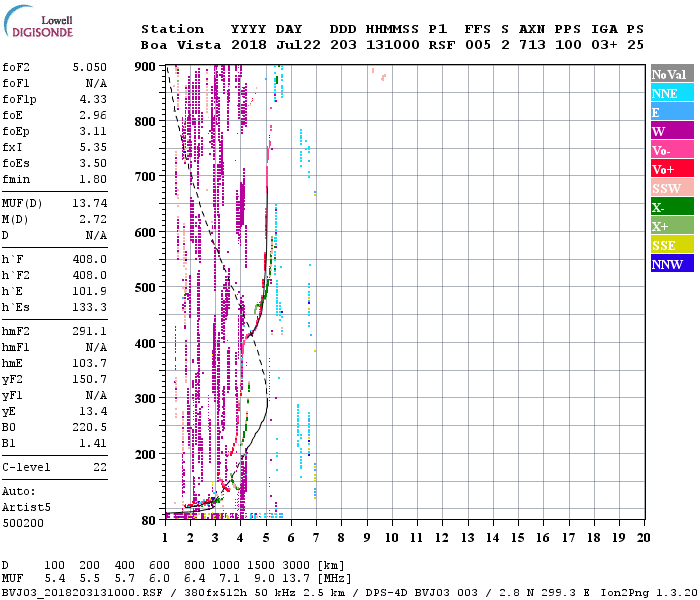Image resolution: width=700 pixels, height=600 pixels.
Task: Select the NoVal legend swatch
Action: click(672, 74)
